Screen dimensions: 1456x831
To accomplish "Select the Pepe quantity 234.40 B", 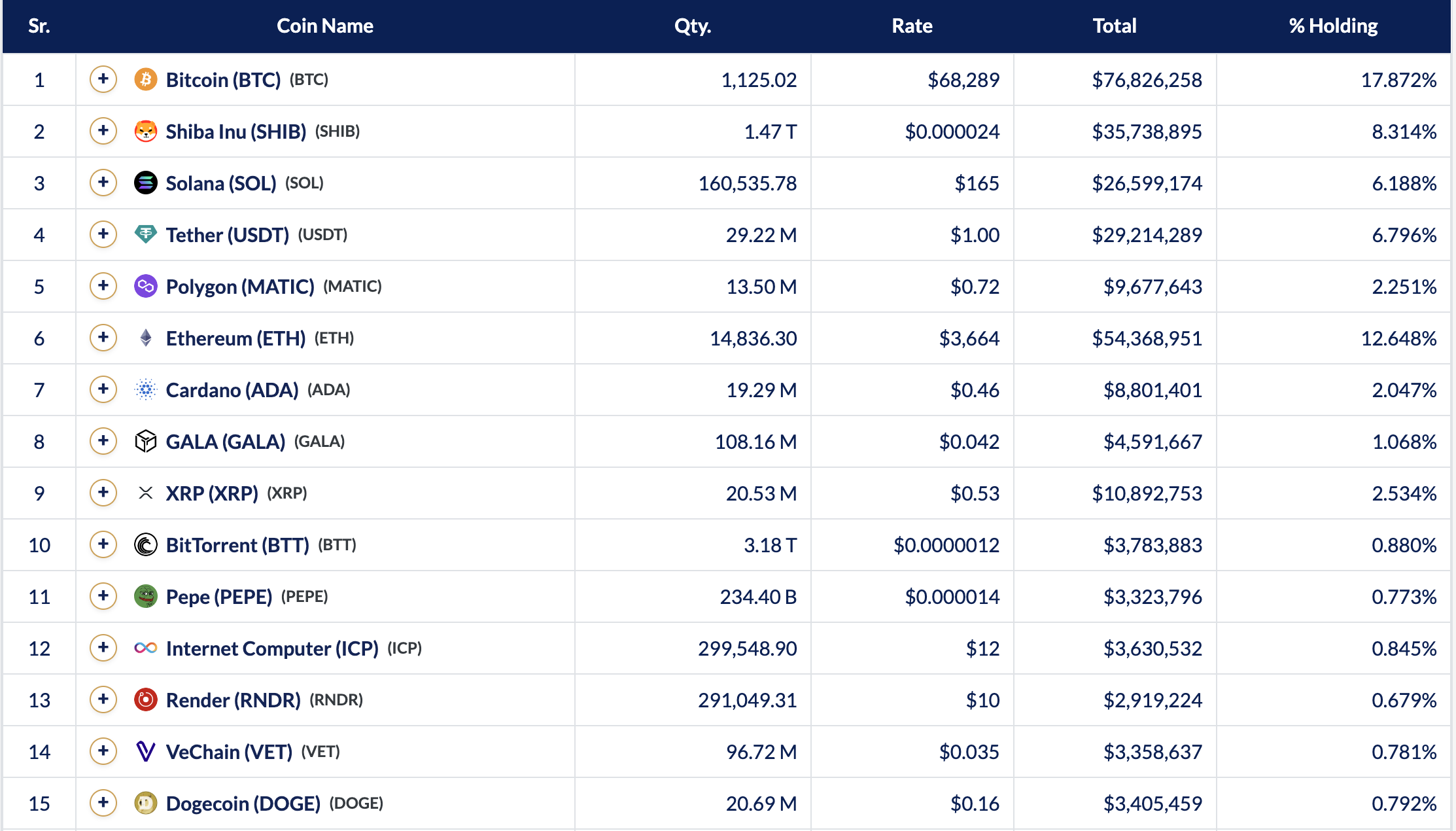I will coord(758,597).
